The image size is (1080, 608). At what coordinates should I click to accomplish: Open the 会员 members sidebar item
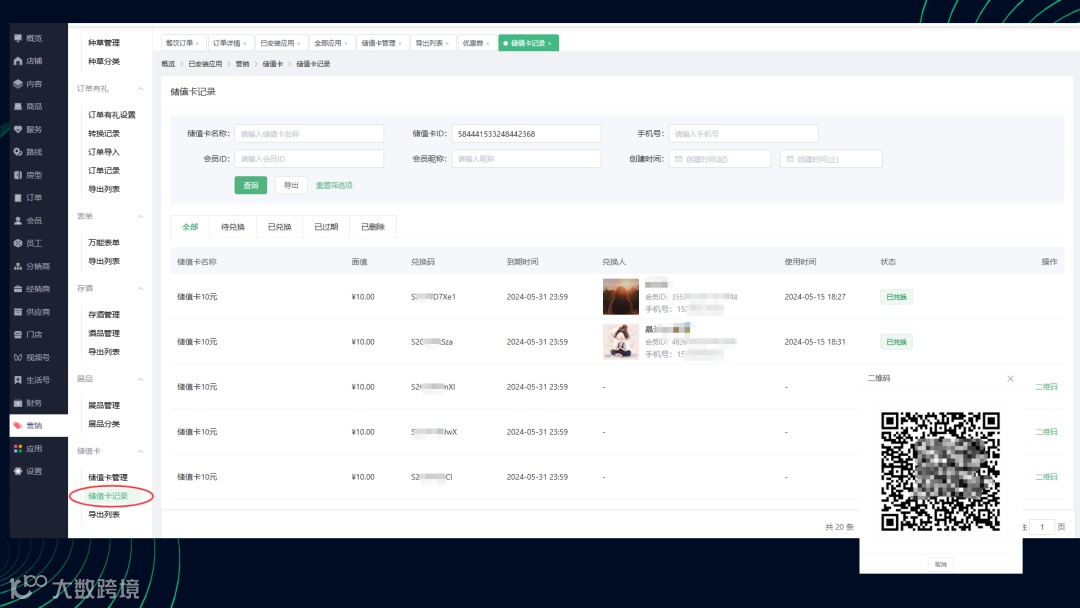click(x=28, y=220)
